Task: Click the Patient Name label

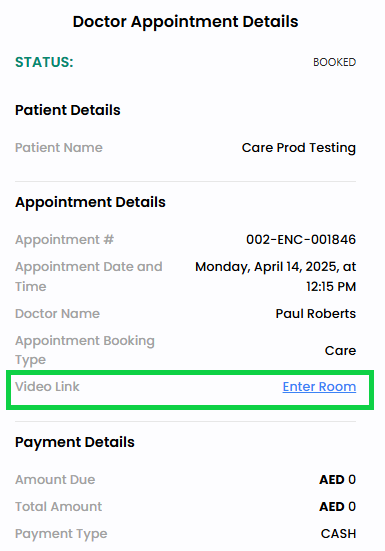Action: point(59,148)
